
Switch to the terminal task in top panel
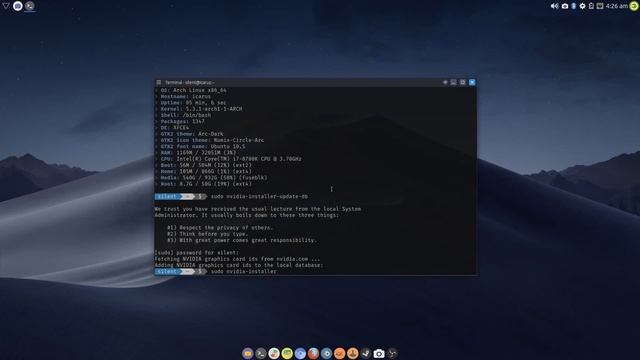(x=29, y=6)
